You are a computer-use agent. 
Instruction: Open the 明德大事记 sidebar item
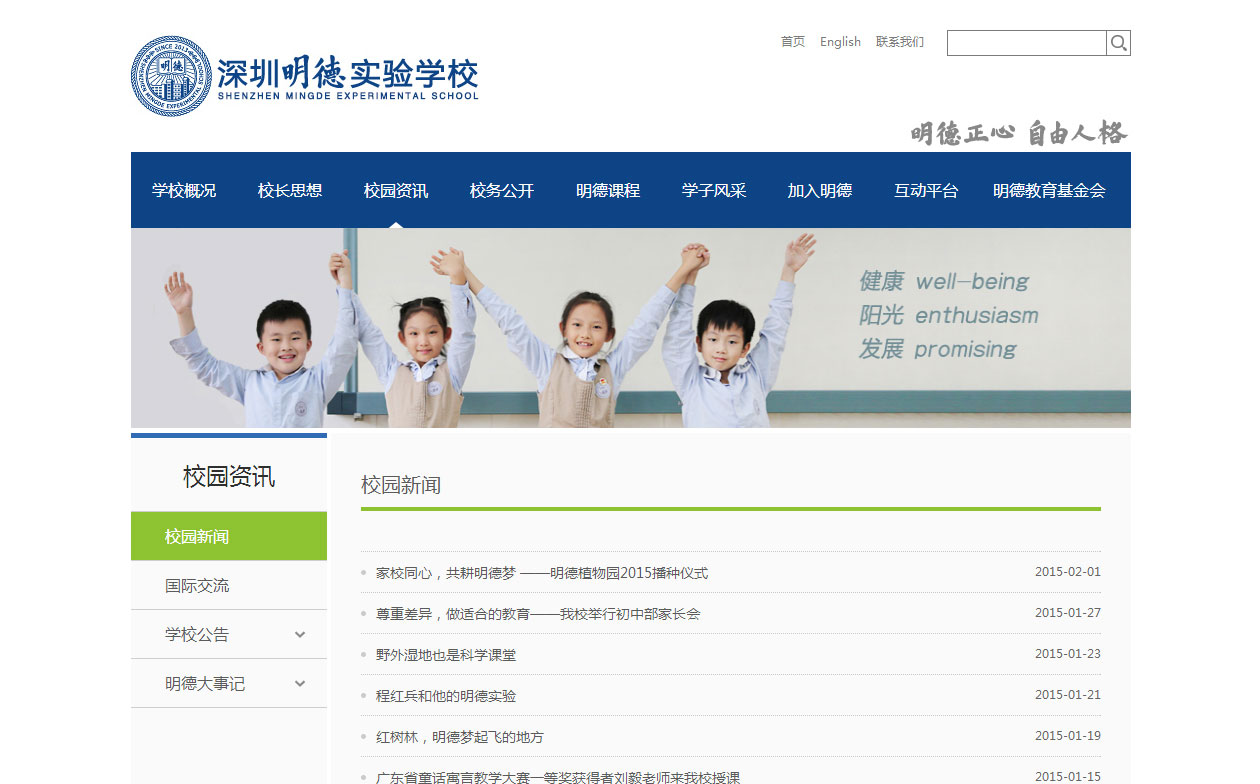click(x=229, y=683)
